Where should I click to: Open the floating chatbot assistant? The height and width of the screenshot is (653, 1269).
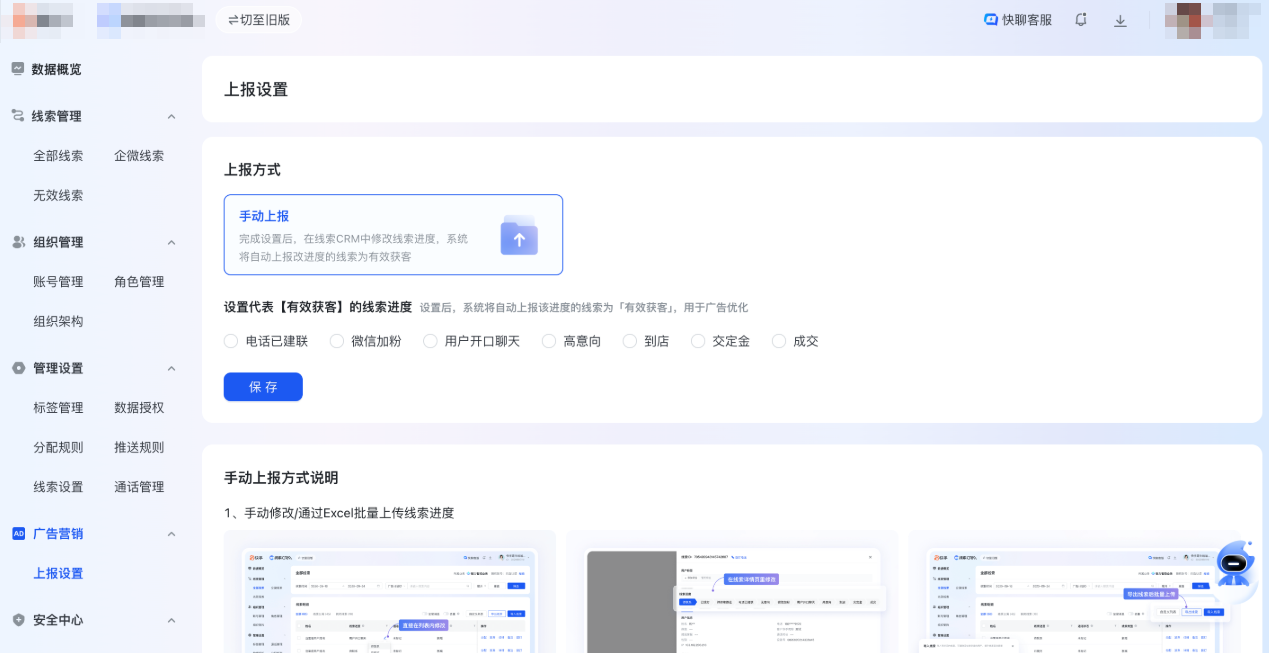coord(1233,566)
